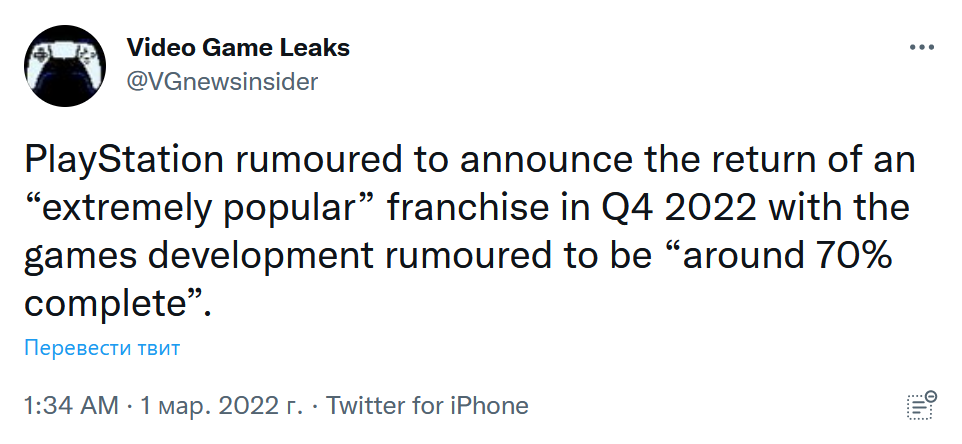Click the games development phrase in tweet
This screenshot has width=962, height=444.
[x=199, y=257]
